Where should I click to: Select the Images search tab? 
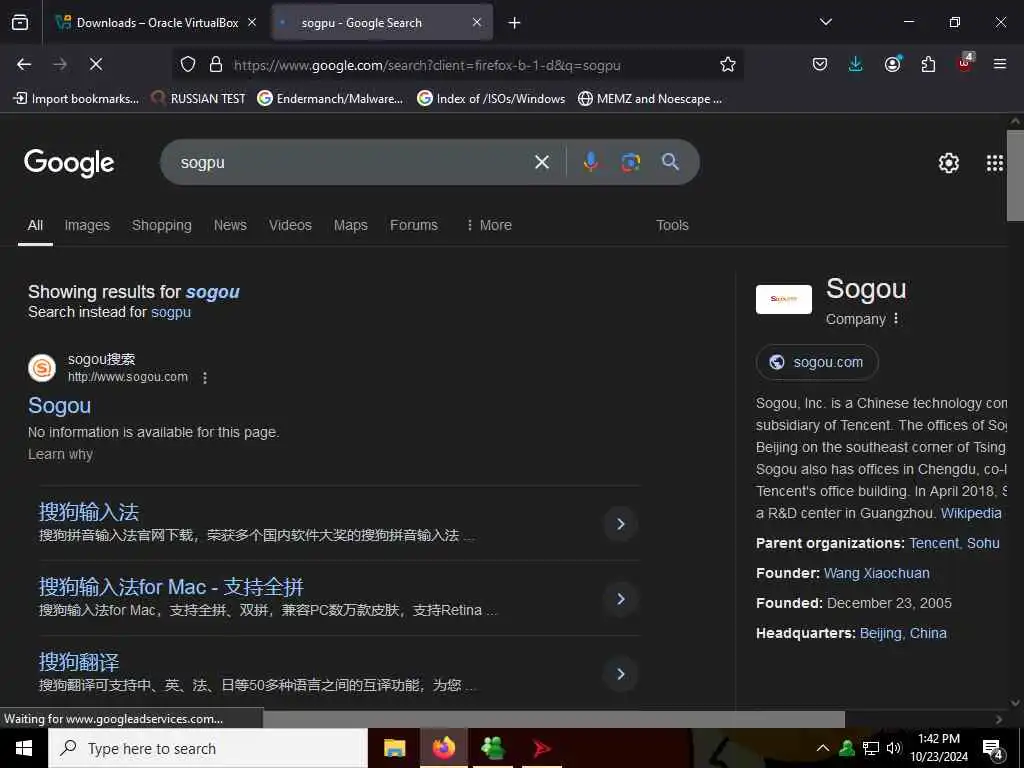tap(87, 225)
